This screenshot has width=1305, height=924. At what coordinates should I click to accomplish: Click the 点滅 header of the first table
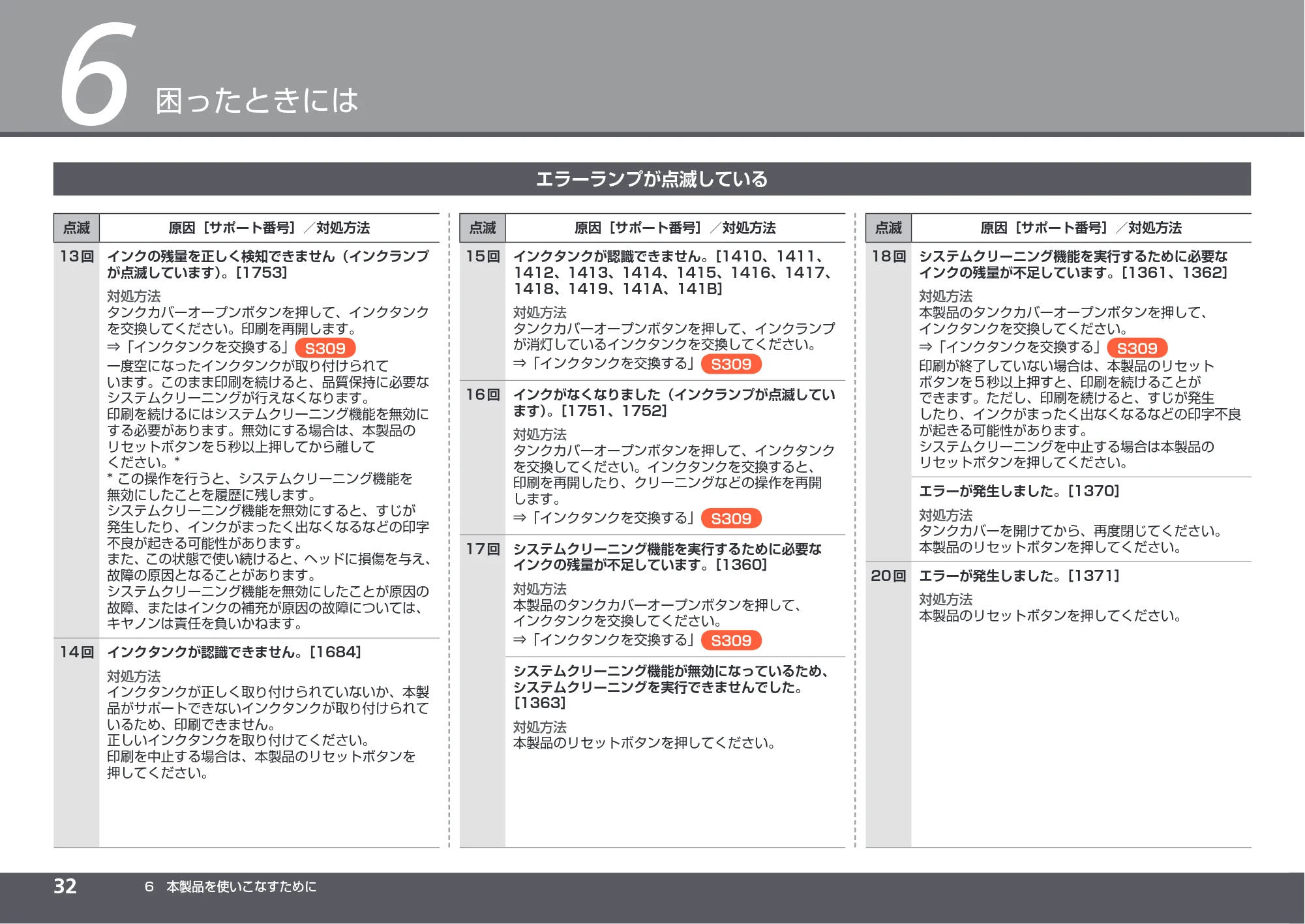coord(76,228)
